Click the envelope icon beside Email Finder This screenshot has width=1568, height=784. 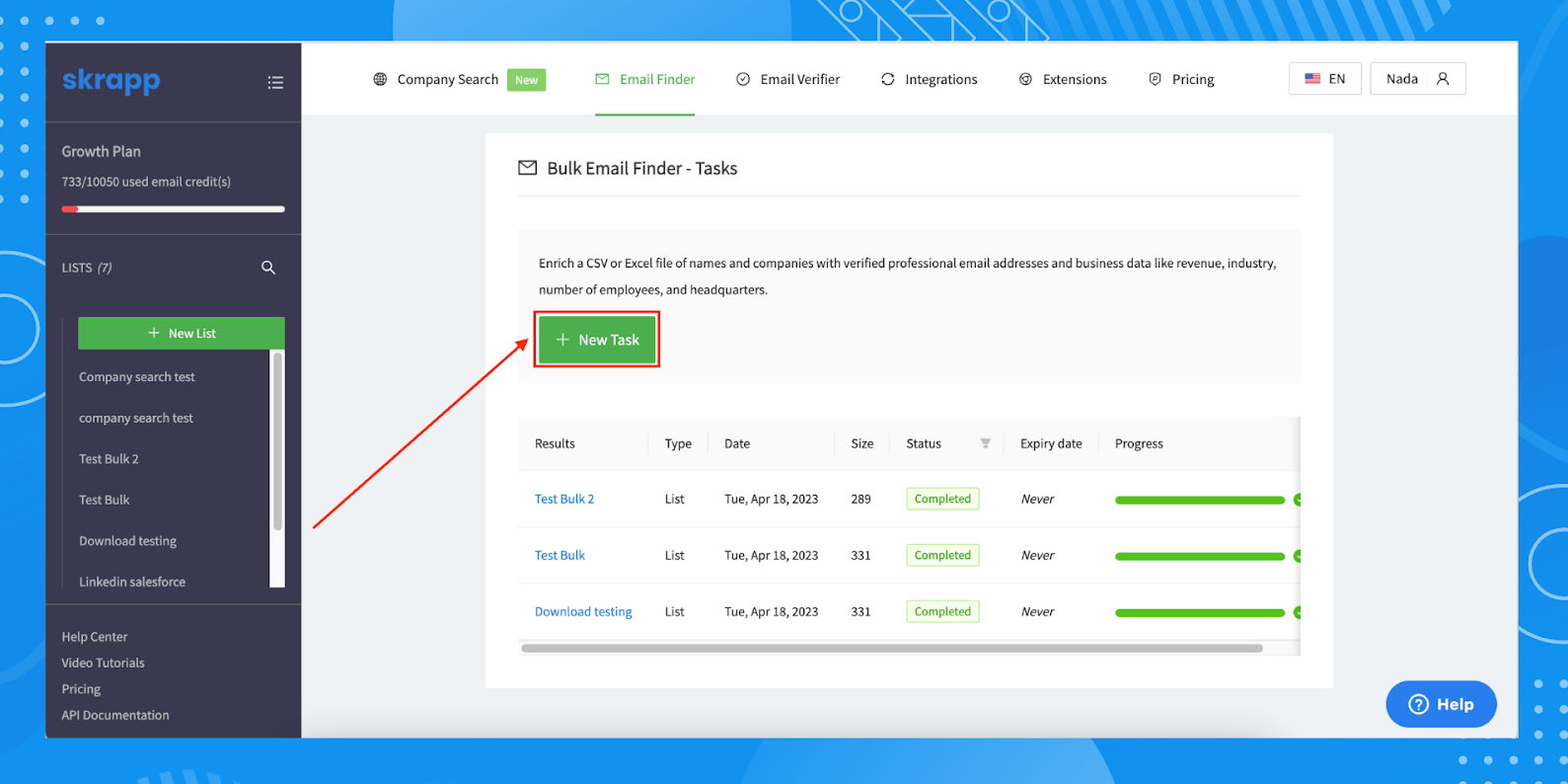point(602,79)
